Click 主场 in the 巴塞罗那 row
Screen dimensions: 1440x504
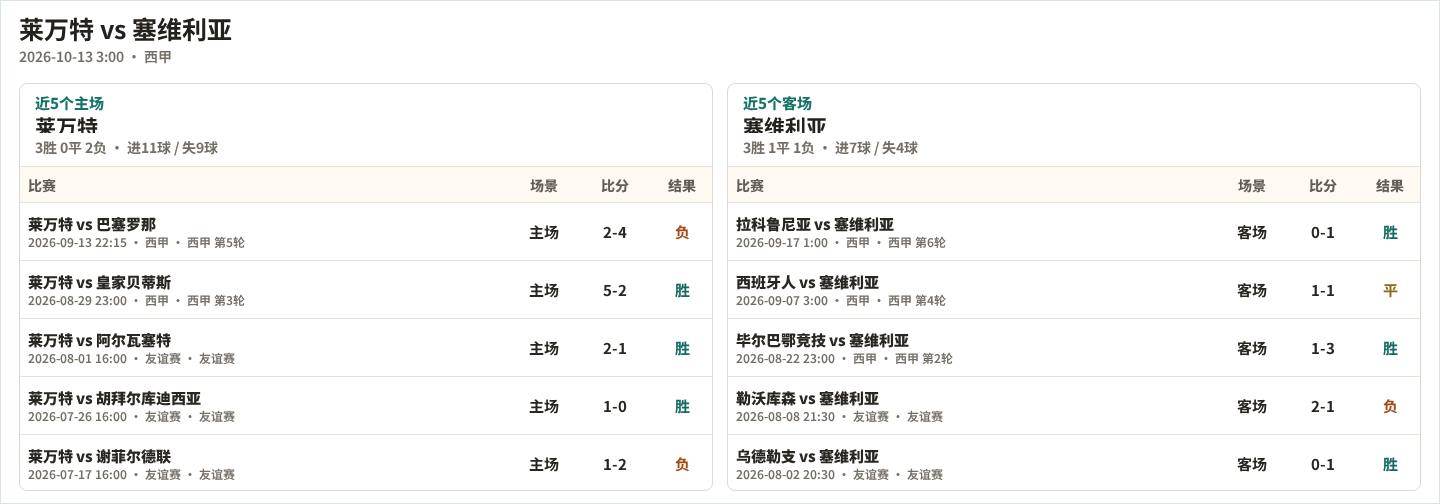[544, 232]
